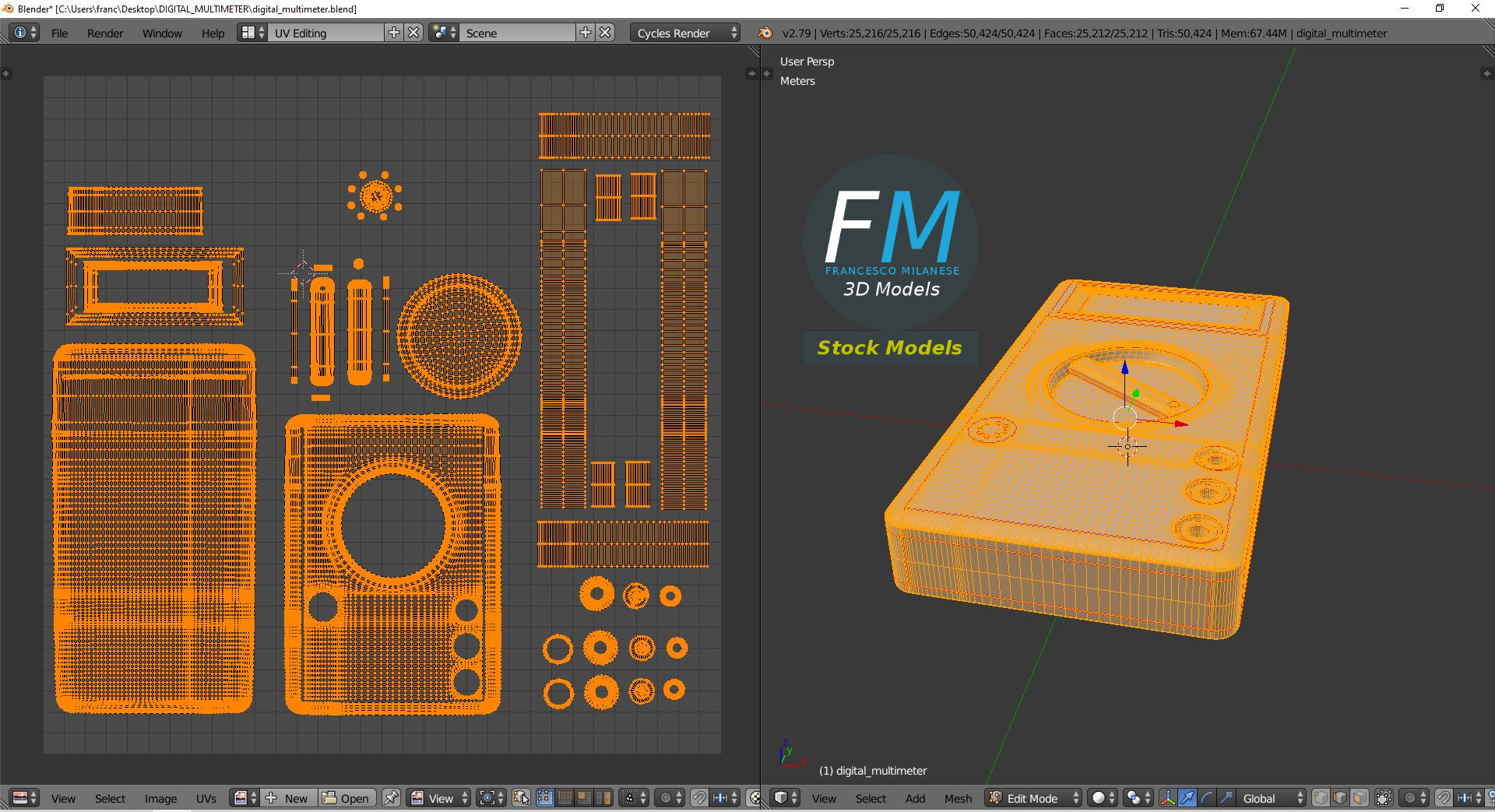The height and width of the screenshot is (812, 1495).
Task: Toggle the 3D manipulator widget
Action: pos(1168,798)
